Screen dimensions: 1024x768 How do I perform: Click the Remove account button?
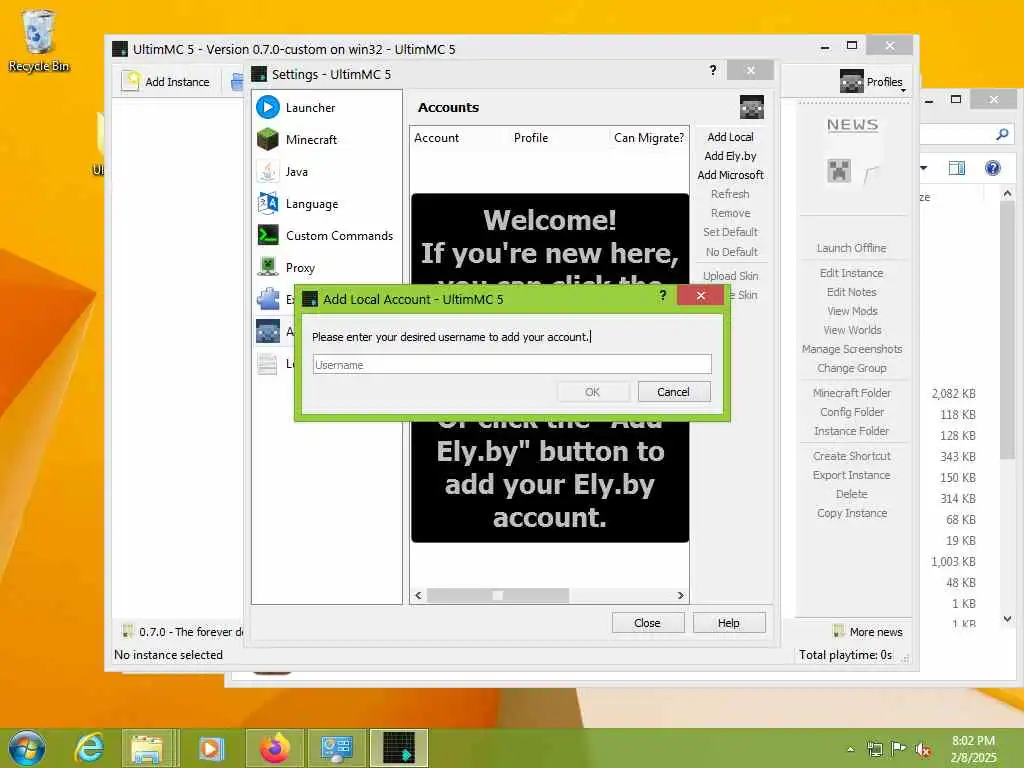click(x=730, y=213)
